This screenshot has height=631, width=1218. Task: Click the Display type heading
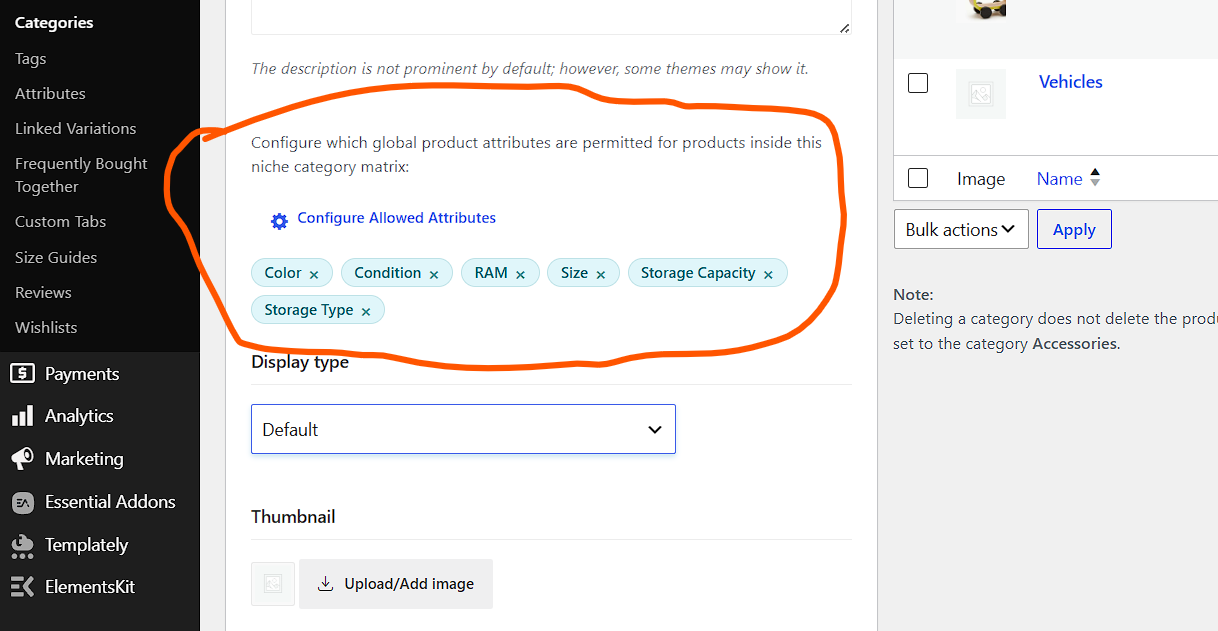click(300, 362)
